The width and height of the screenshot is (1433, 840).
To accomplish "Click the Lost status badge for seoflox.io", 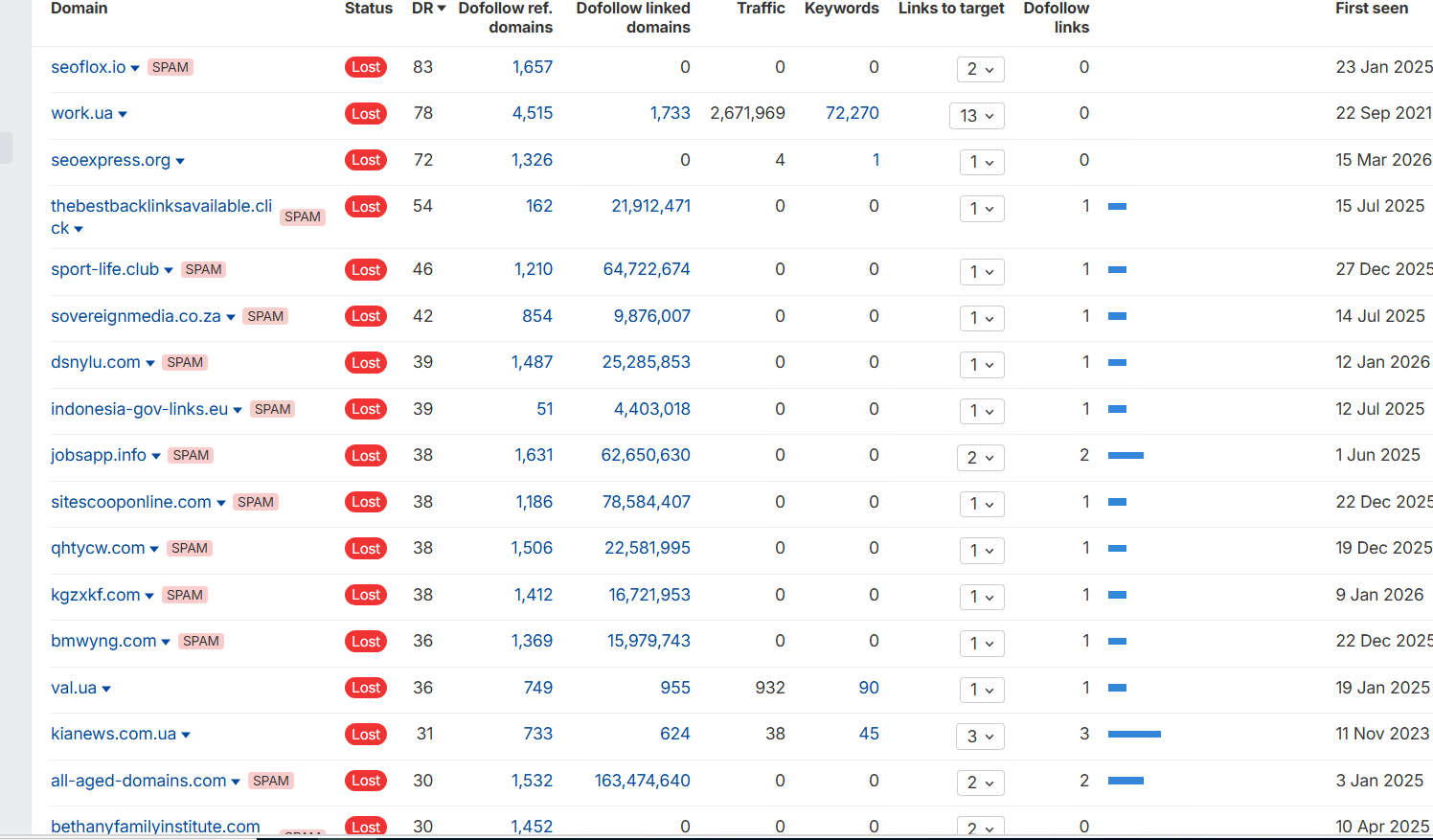I will tap(366, 67).
